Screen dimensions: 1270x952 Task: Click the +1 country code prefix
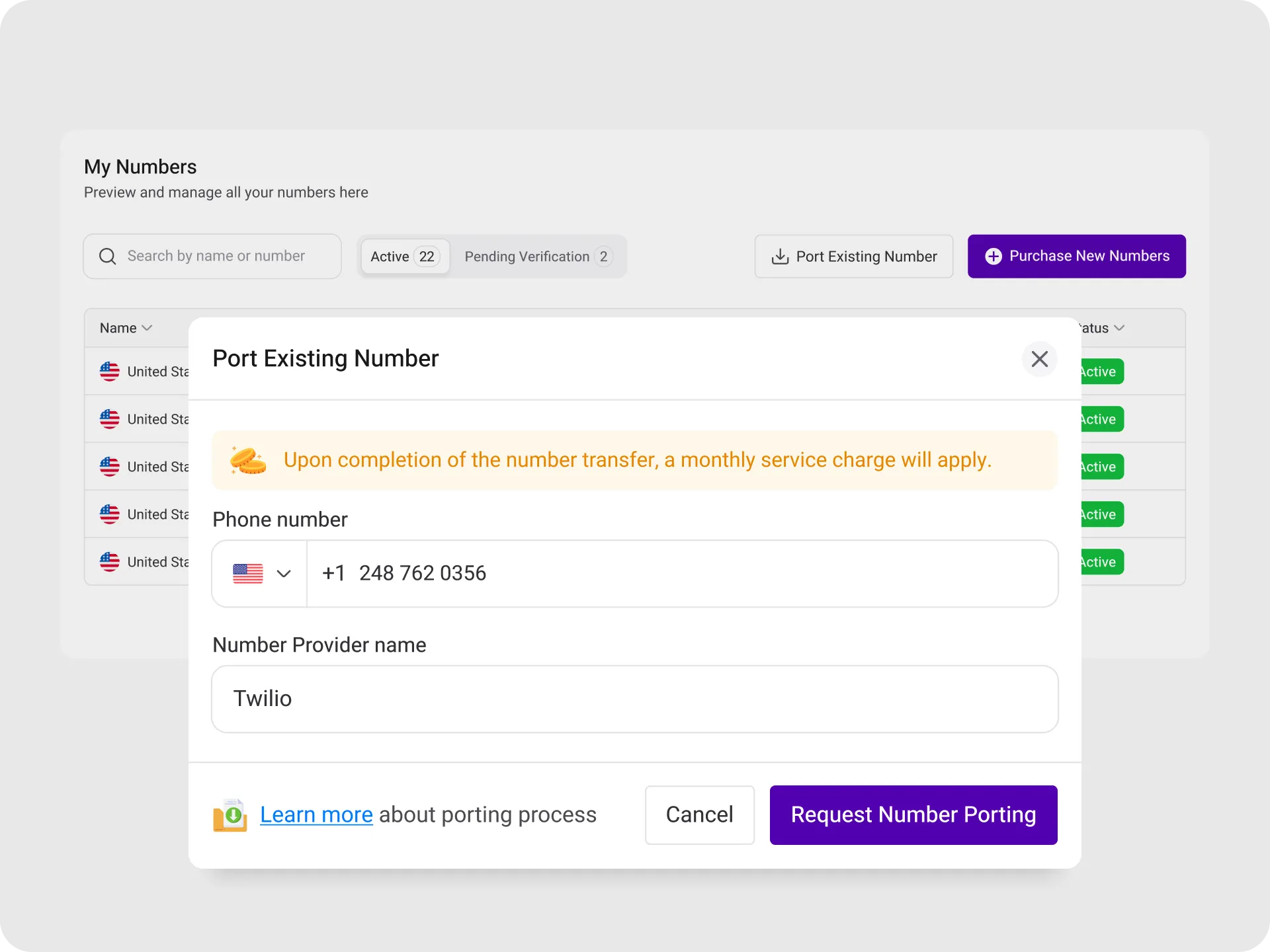click(x=333, y=573)
